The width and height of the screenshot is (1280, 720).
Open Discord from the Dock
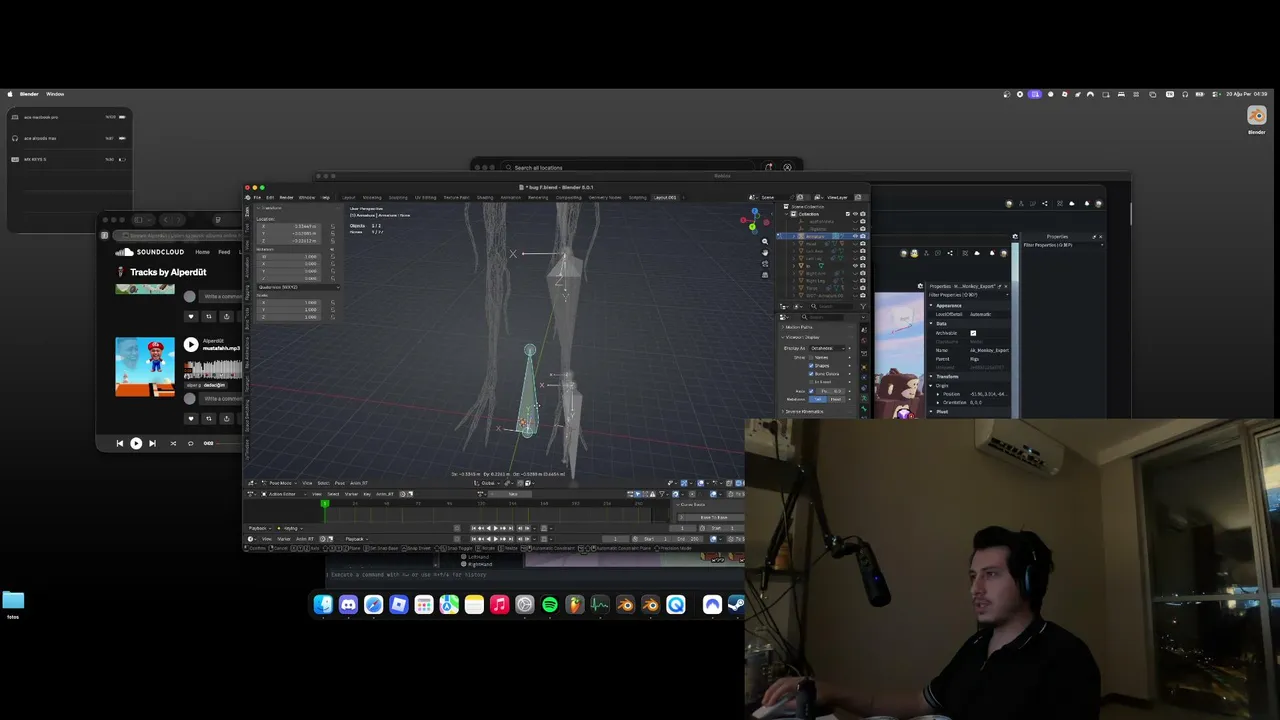tap(348, 604)
